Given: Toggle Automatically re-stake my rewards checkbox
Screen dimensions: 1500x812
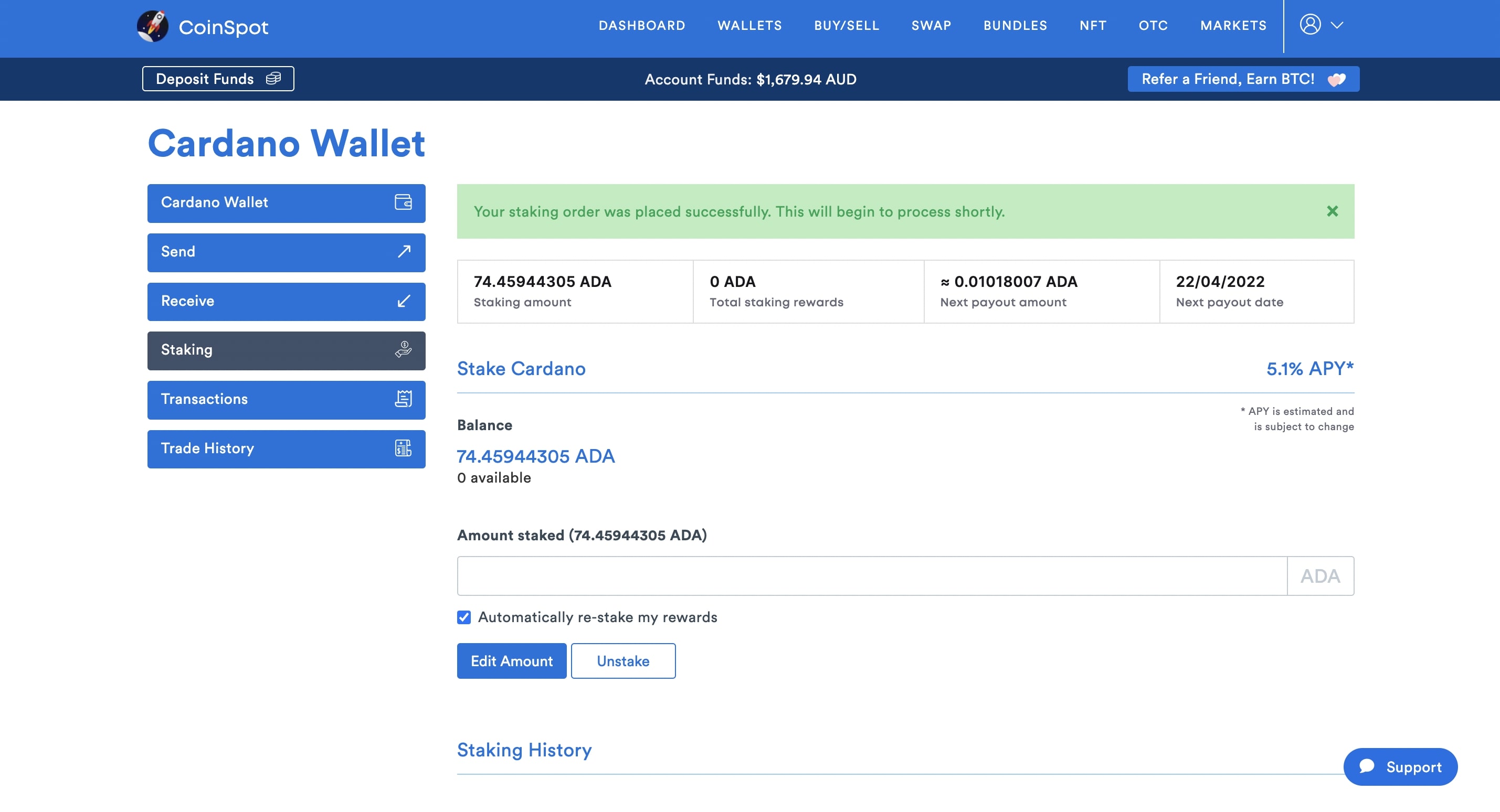Looking at the screenshot, I should point(464,617).
